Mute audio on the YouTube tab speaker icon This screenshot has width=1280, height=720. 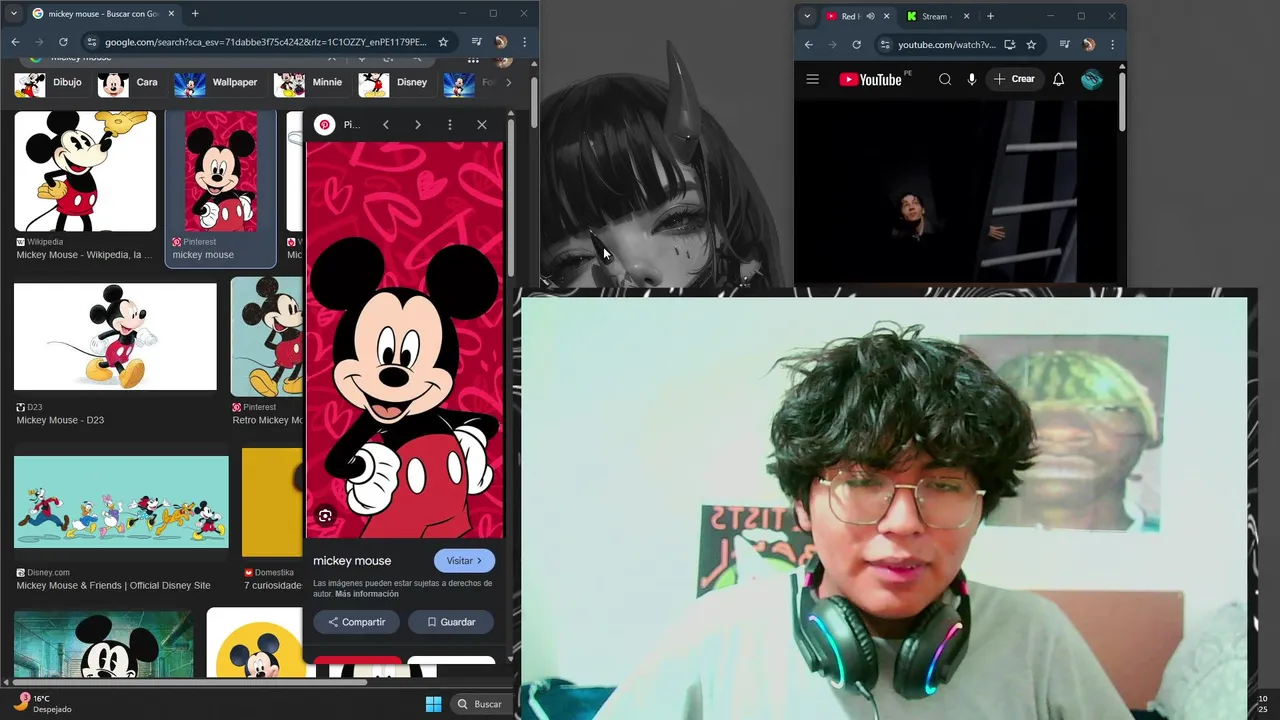870,16
